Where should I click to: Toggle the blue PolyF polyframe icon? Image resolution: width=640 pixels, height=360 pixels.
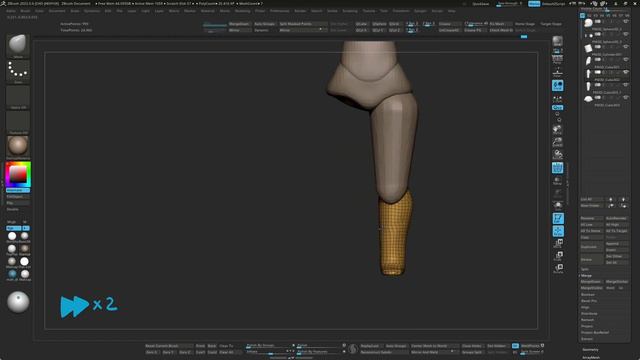click(x=558, y=167)
